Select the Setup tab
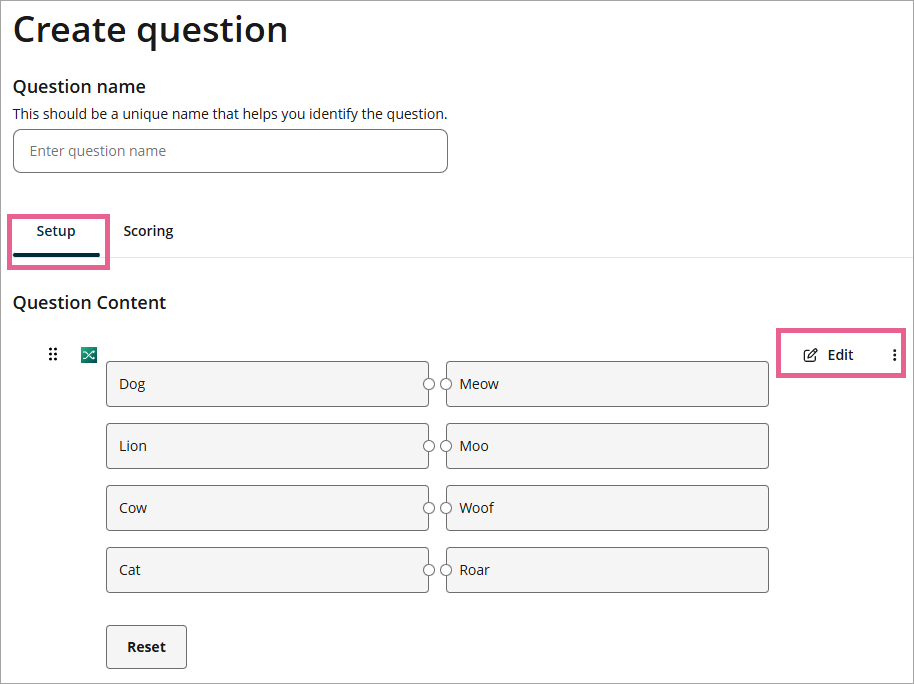914x684 pixels. [56, 231]
